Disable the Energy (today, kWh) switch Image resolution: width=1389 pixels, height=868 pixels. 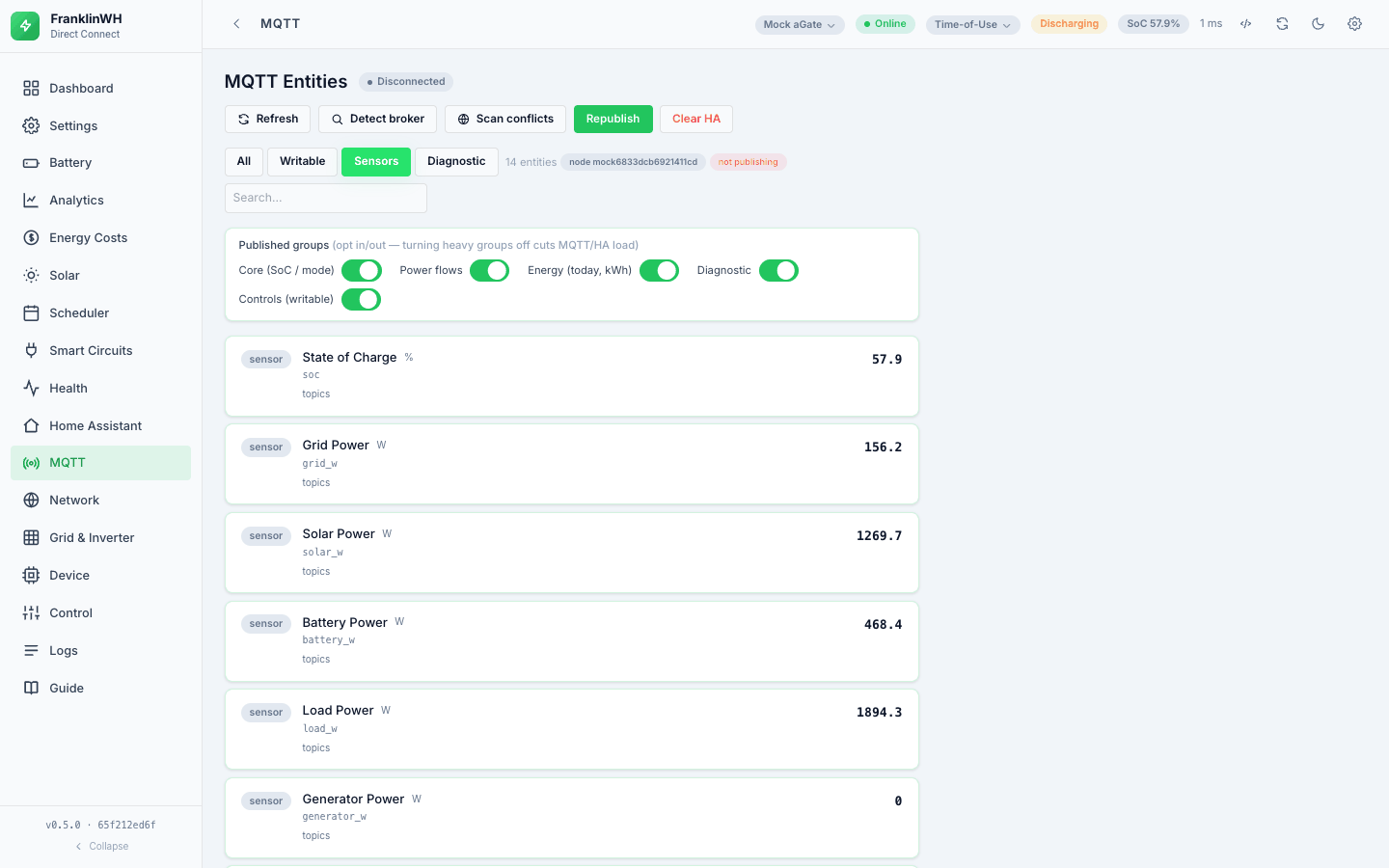[659, 271]
